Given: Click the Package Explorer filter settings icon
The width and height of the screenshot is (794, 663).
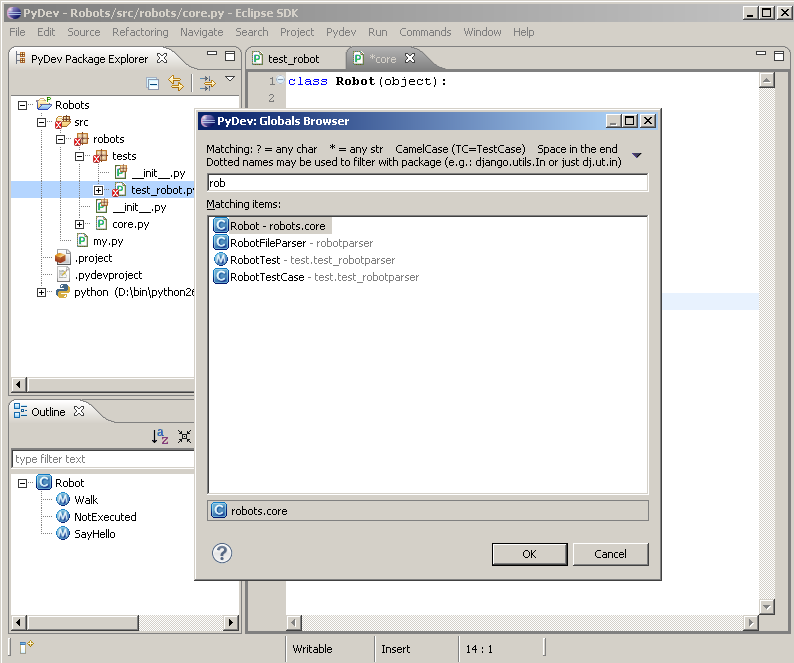Looking at the screenshot, I should click(207, 83).
